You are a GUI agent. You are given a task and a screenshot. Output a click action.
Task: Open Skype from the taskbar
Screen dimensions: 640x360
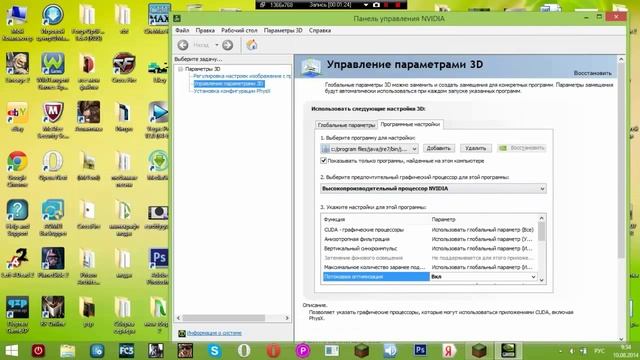[x=214, y=351]
